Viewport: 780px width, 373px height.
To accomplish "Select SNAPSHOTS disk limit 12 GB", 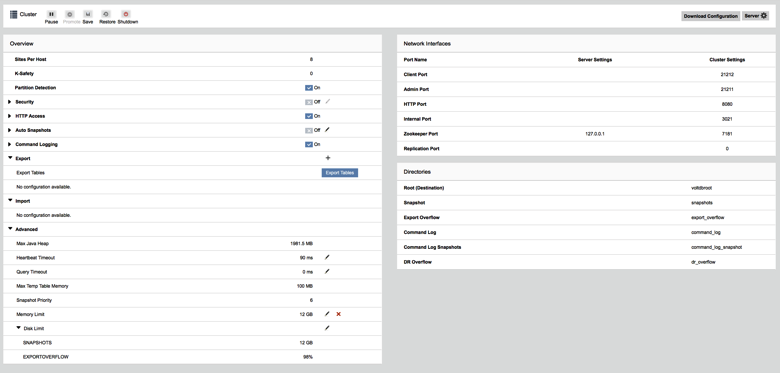I will coord(306,343).
